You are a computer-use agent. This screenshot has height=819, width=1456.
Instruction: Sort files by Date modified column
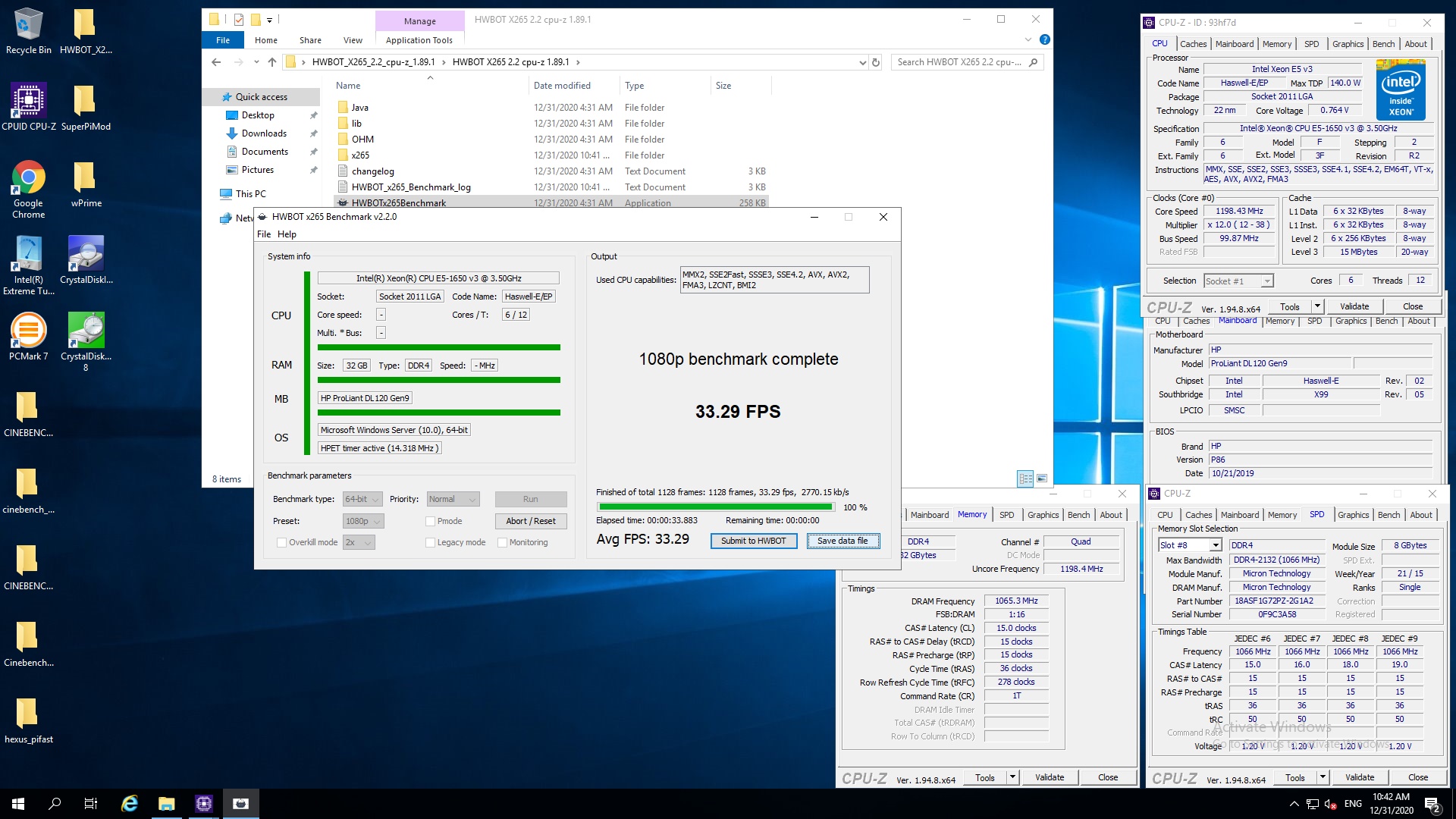[562, 86]
